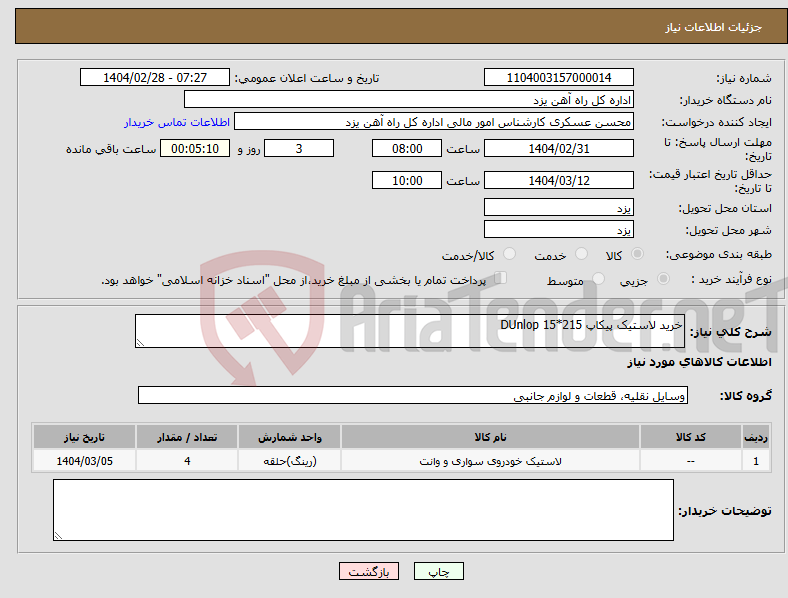Click the توضیحات خریدار empty textarea
This screenshot has height=598, width=788.
click(x=363, y=510)
